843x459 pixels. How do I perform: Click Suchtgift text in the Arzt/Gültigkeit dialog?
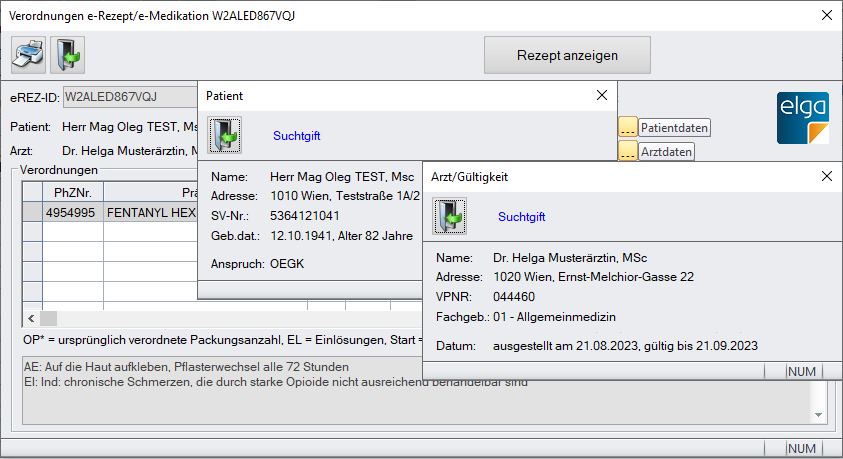coord(522,217)
